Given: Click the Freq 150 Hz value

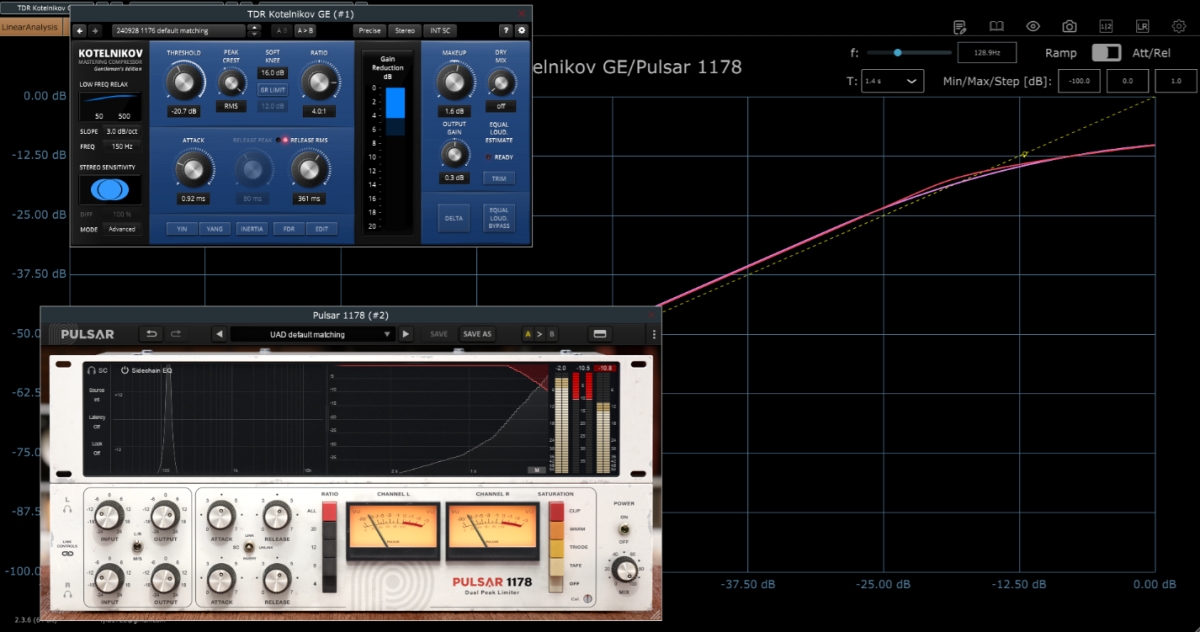Looking at the screenshot, I should click(x=121, y=146).
